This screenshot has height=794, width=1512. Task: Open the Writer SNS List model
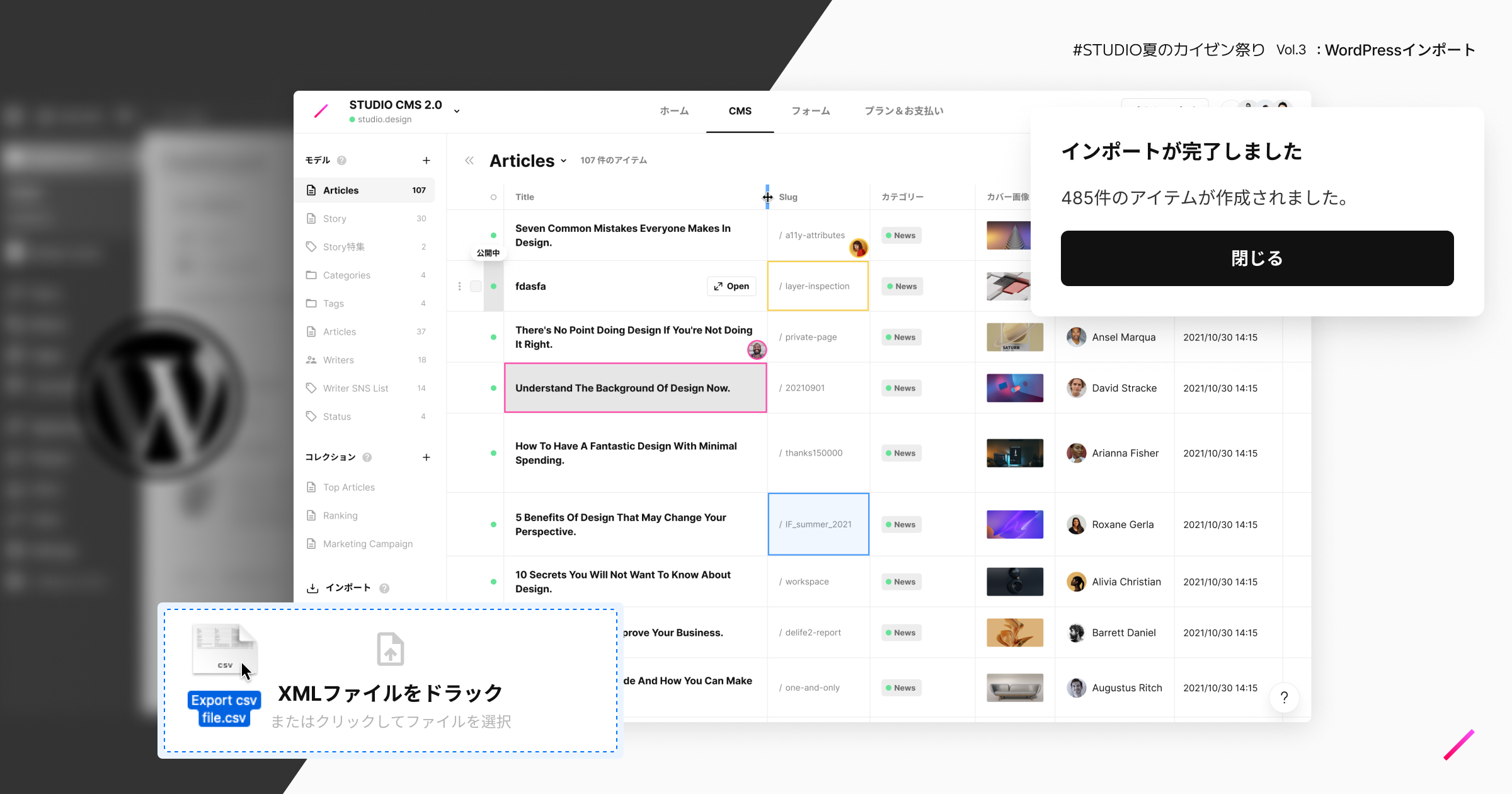click(365, 389)
